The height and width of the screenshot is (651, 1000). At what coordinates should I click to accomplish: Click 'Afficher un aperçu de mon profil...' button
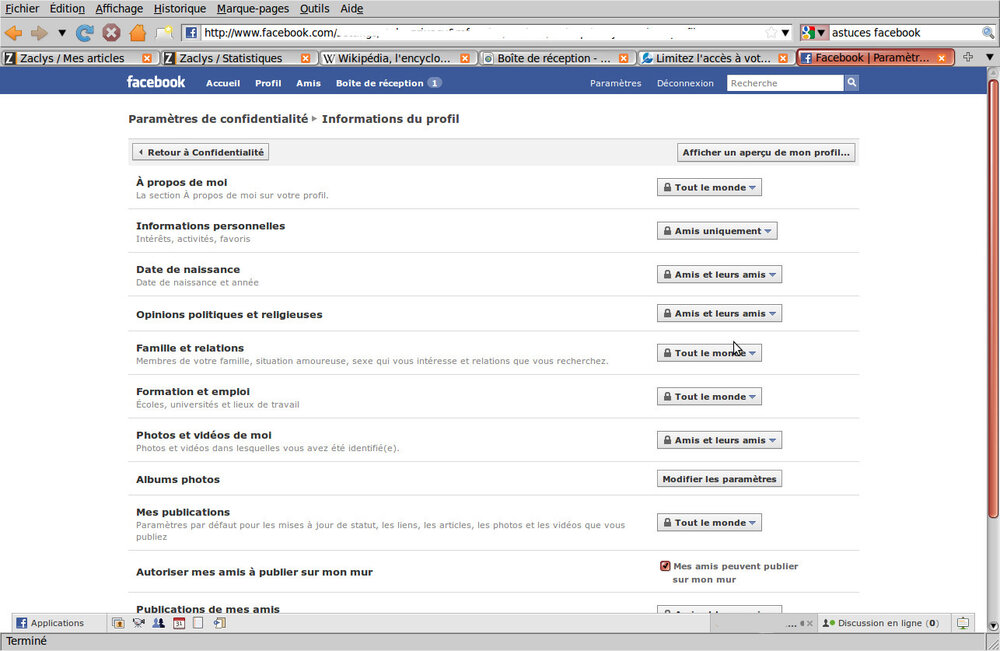tap(766, 152)
